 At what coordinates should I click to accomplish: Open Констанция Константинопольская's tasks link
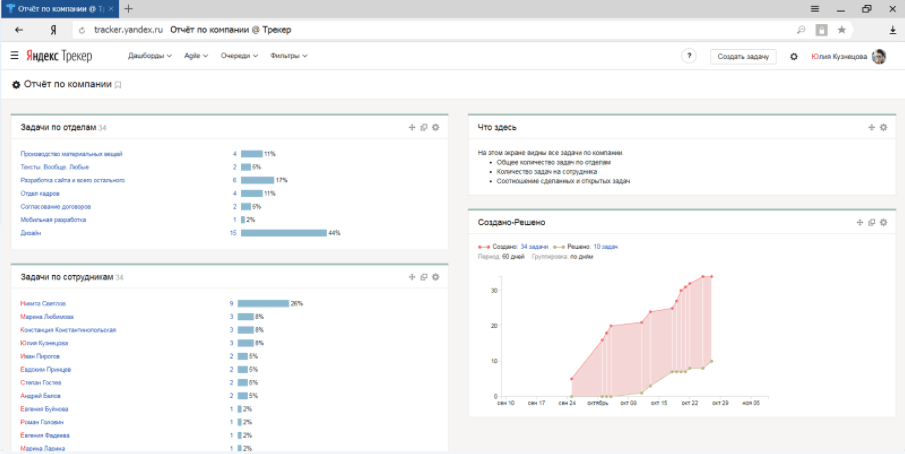coord(69,330)
